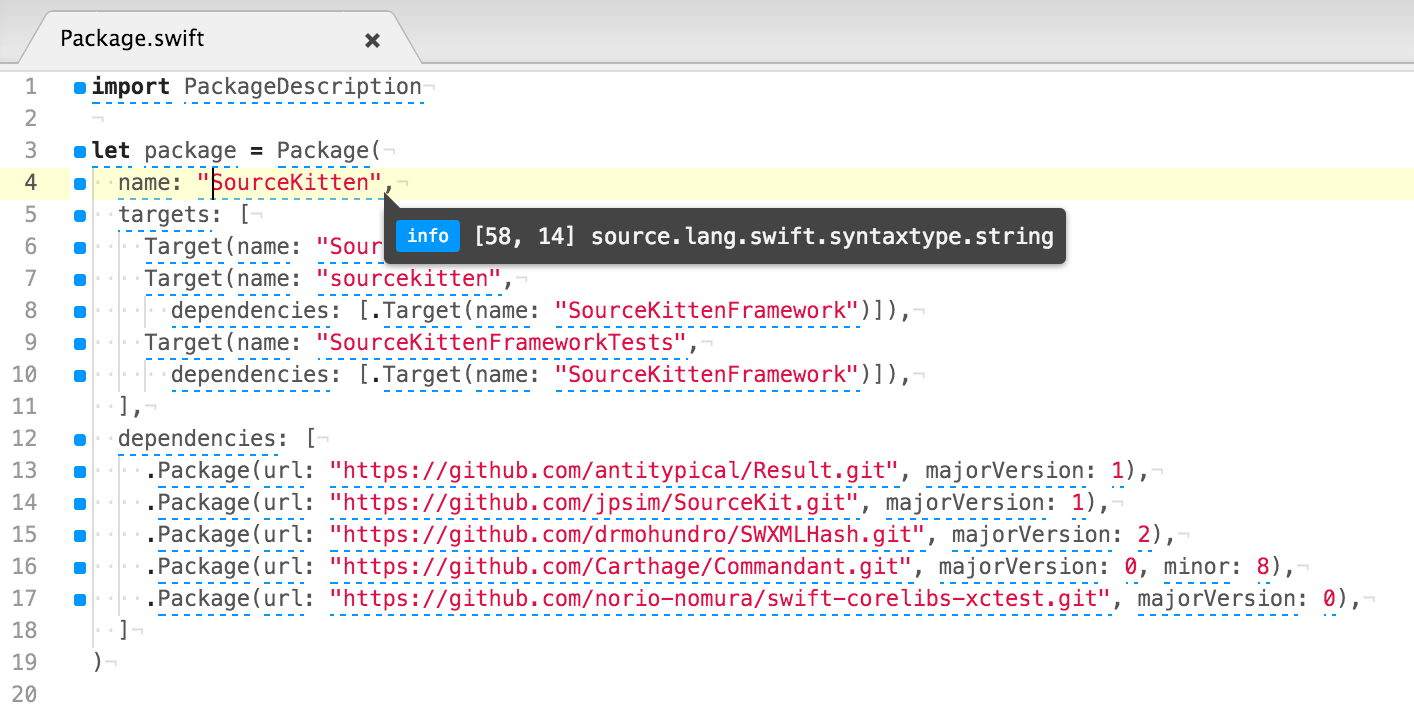Screen dimensions: 1414x708
Task: Click the import keyword on line 1
Action: [x=131, y=87]
